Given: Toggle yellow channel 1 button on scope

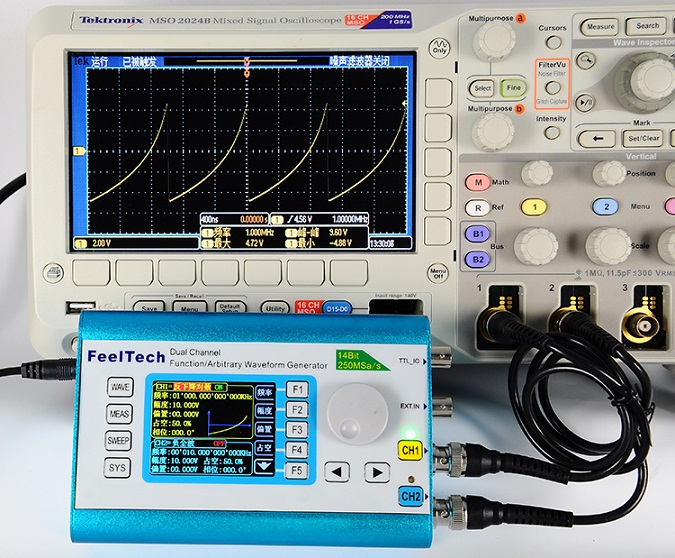Looking at the screenshot, I should (534, 207).
